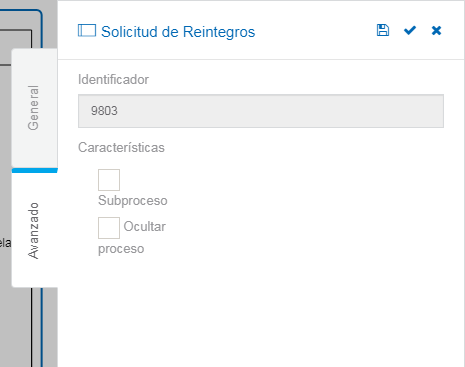Switch to the General tab
The image size is (465, 367).
(34, 108)
